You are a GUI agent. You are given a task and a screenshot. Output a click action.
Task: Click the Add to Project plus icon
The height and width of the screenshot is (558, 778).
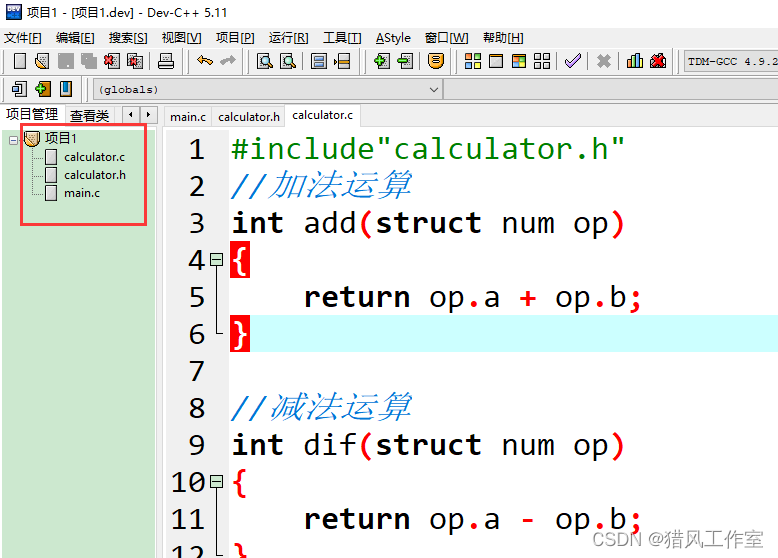tap(381, 61)
